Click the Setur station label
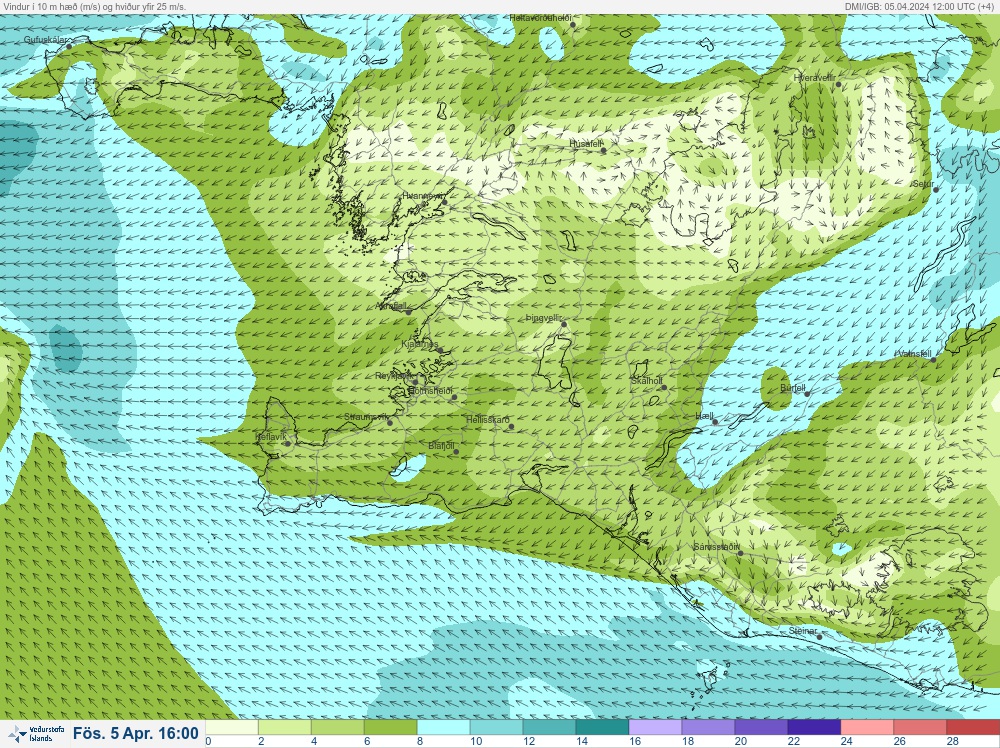Viewport: 1000px width, 748px height. point(923,184)
